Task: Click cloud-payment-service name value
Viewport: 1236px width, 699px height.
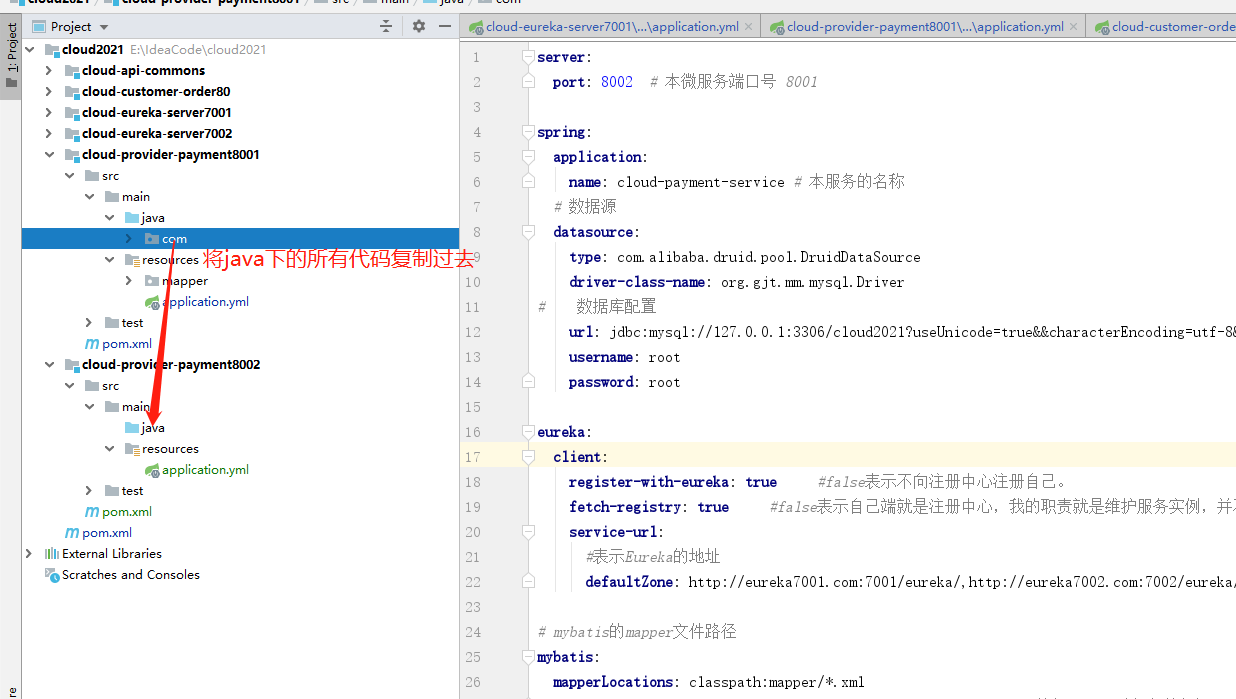Action: [x=701, y=182]
